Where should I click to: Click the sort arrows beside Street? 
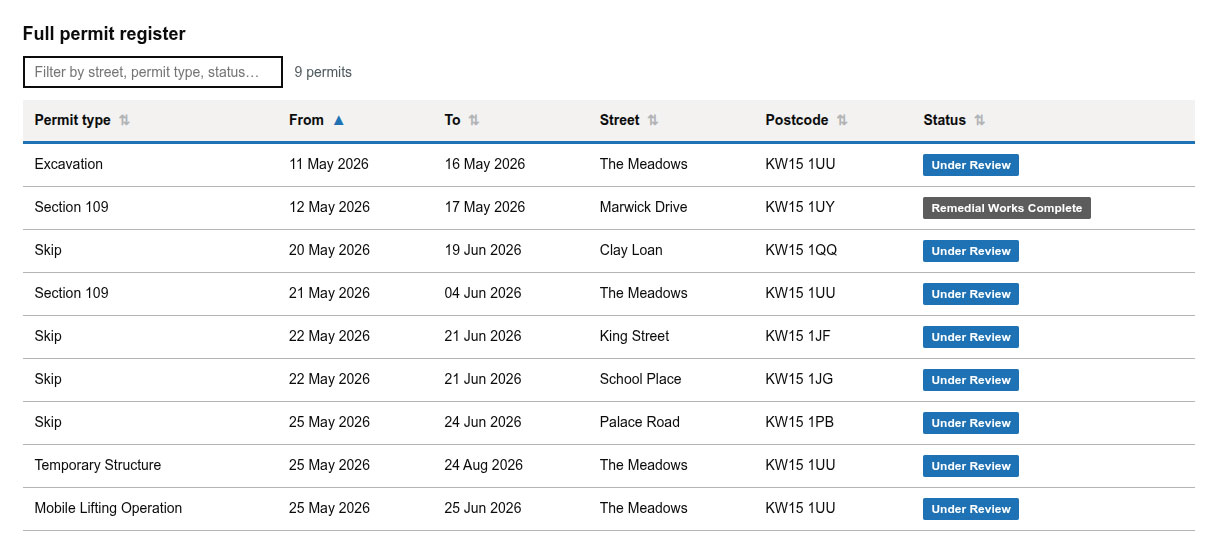(x=653, y=120)
